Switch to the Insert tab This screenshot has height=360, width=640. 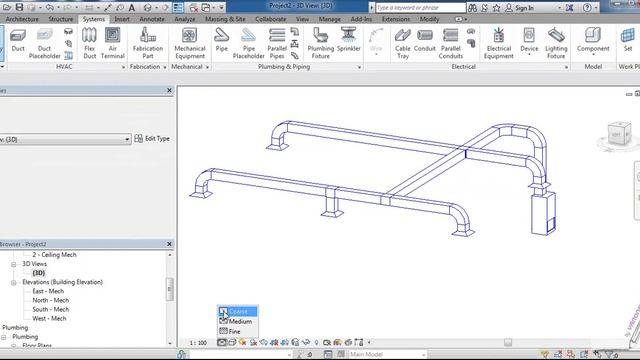122,19
